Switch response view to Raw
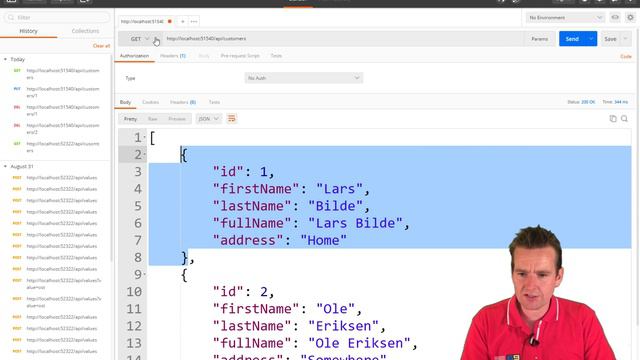Viewport: 640px width, 360px height. [x=153, y=119]
